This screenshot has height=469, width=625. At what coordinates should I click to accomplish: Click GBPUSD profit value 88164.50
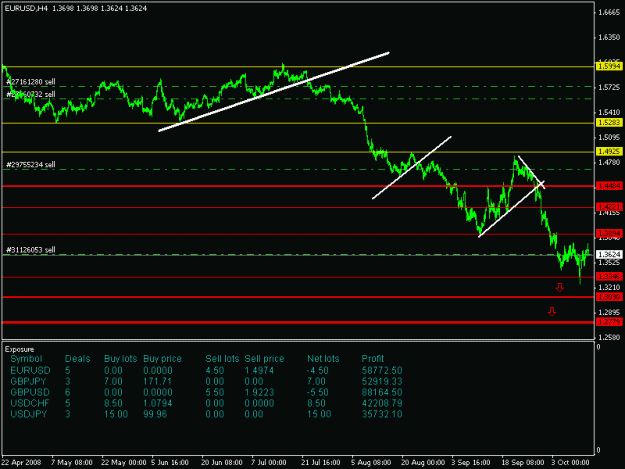(x=382, y=392)
